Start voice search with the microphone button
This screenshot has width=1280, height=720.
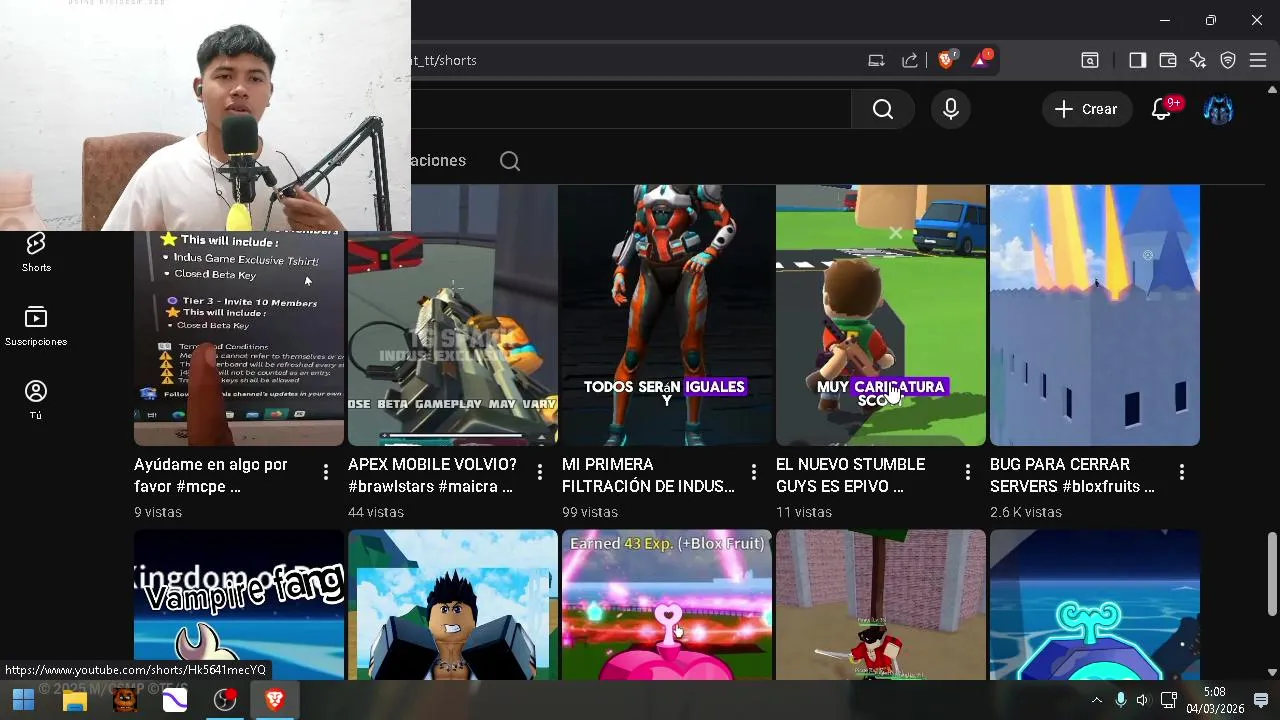click(x=951, y=109)
